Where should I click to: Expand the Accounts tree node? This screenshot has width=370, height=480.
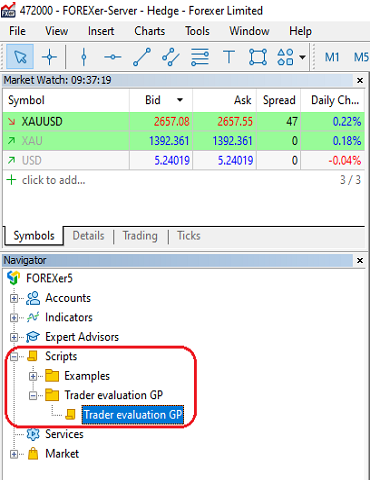[x=14, y=298]
